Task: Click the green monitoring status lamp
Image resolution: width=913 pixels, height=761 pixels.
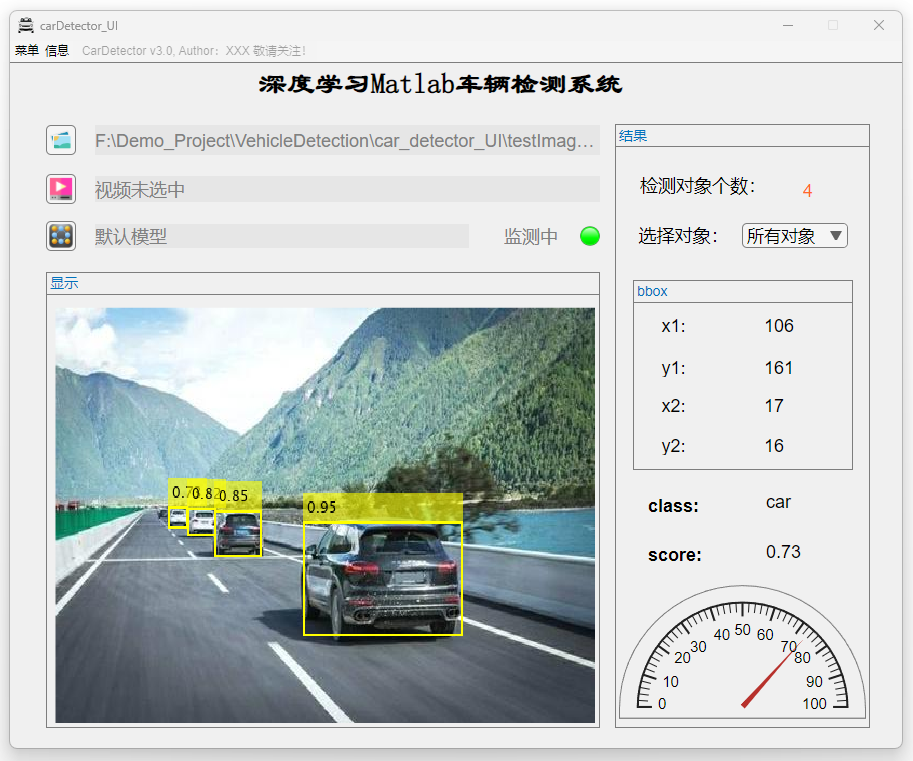Action: tap(590, 236)
